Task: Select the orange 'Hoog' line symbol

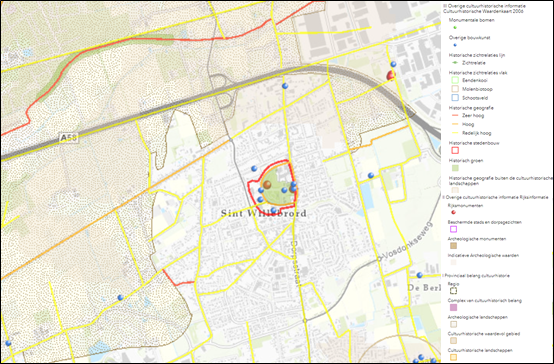Action: (x=455, y=124)
